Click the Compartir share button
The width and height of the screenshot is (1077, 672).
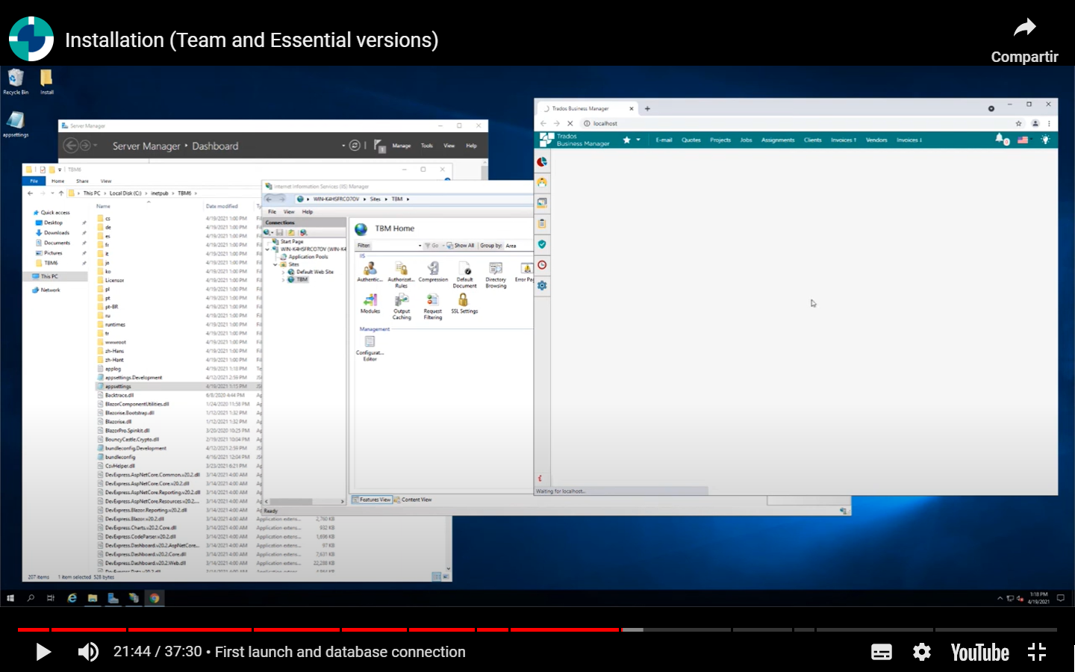tap(1024, 41)
